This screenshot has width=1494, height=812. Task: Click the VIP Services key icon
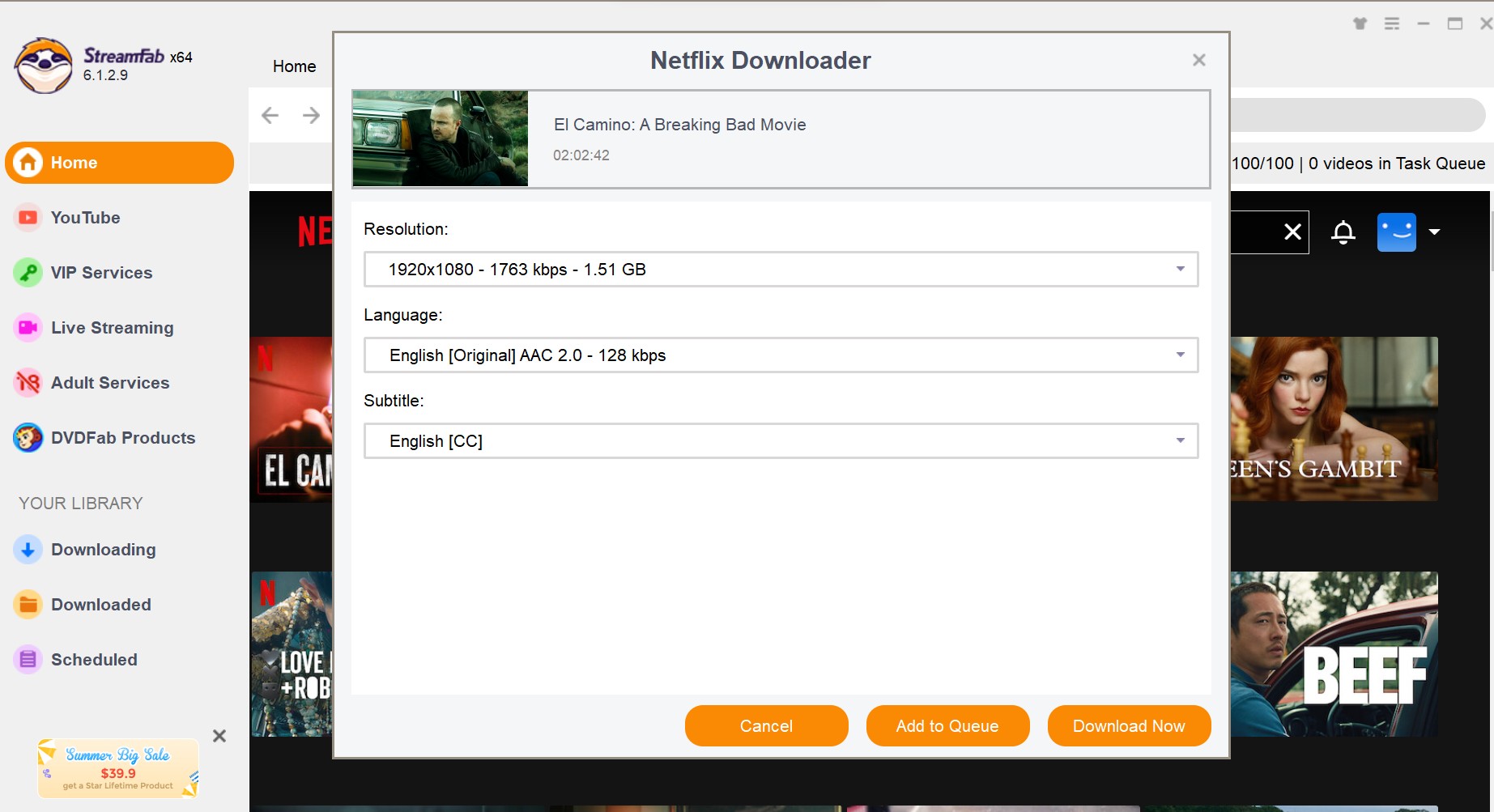28,273
